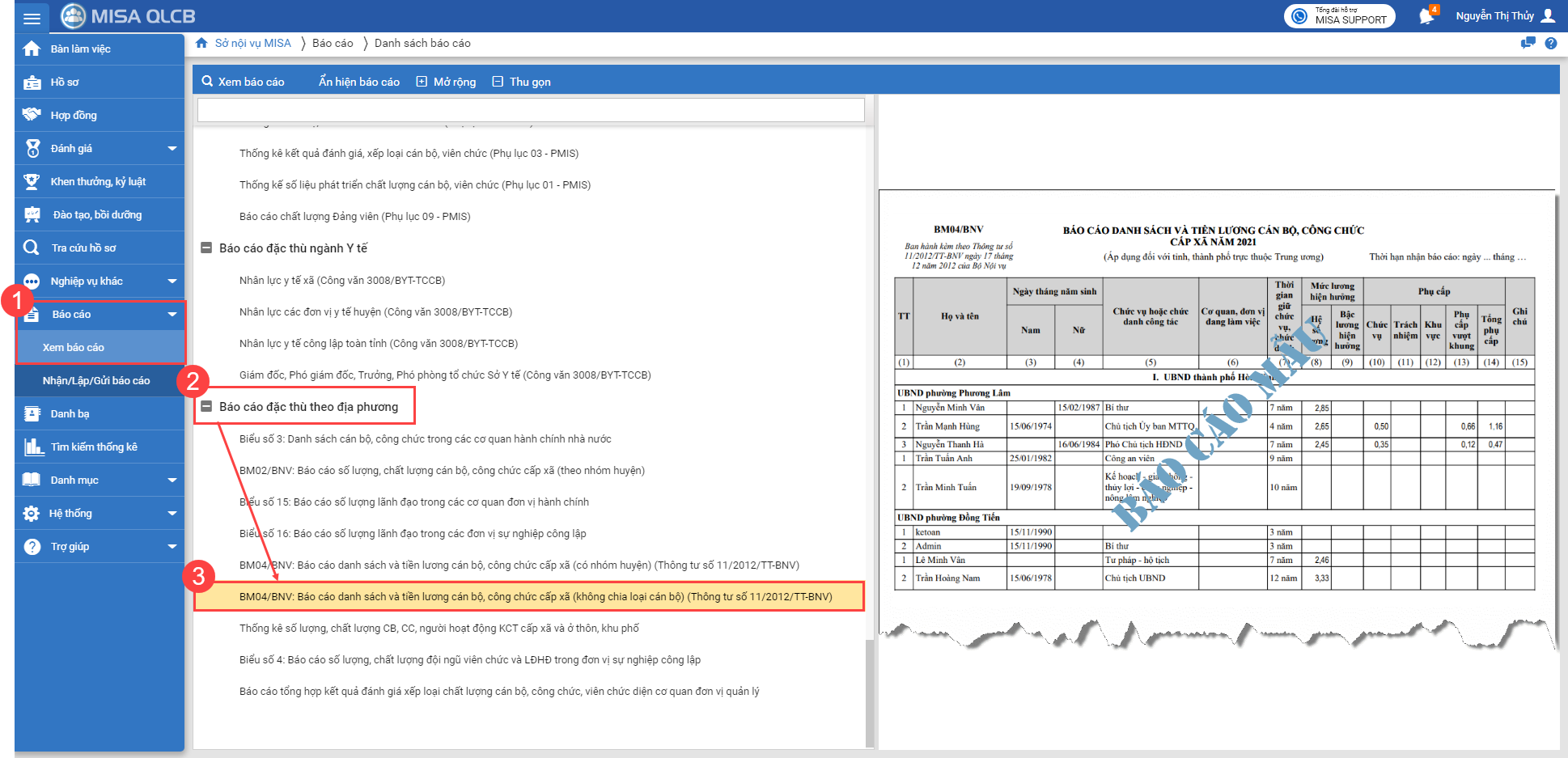Click the MISA Support phone icon
This screenshot has height=758, width=1568.
pyautogui.click(x=1299, y=16)
